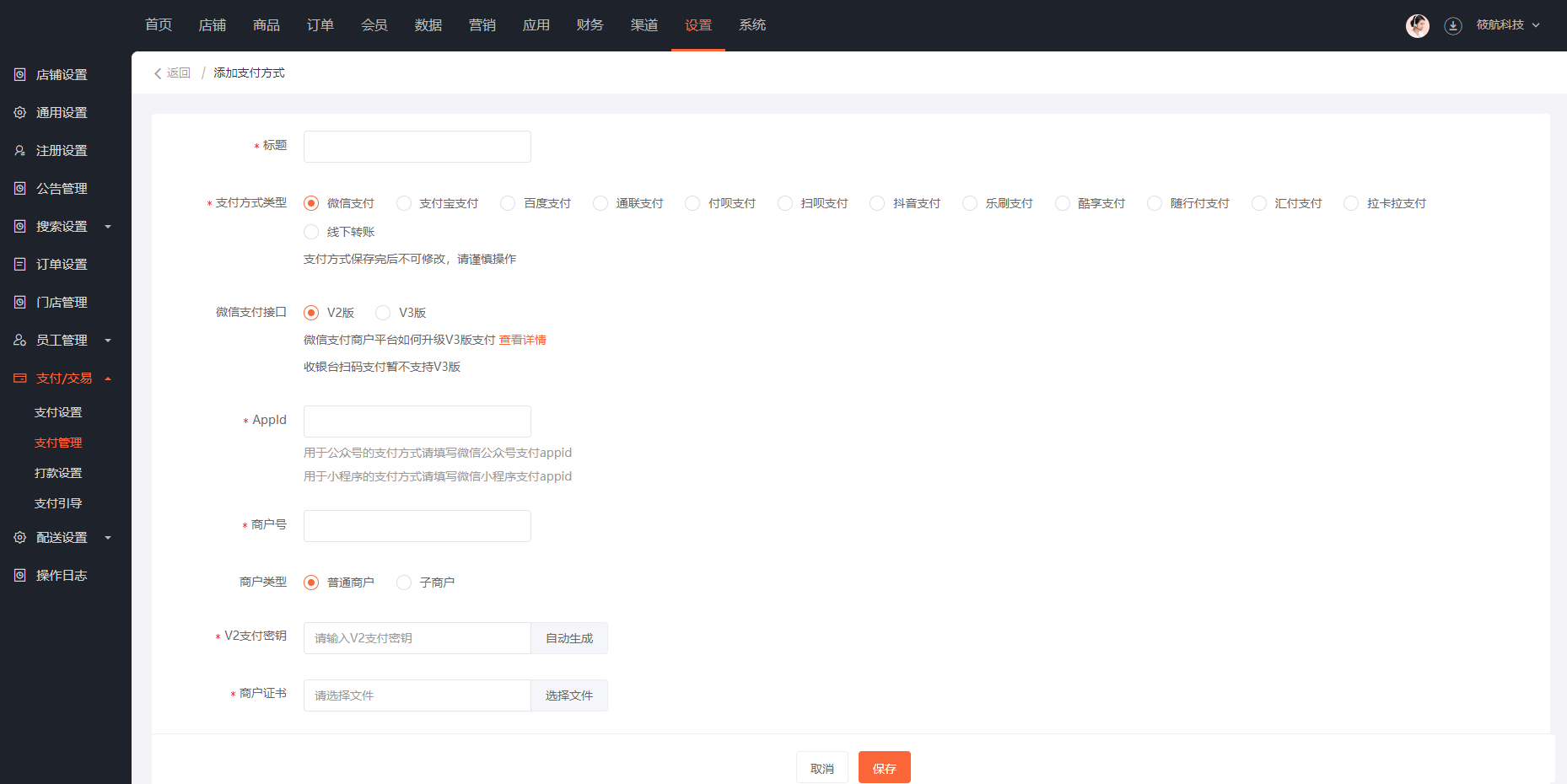Select 付呗支付 payment type
Image resolution: width=1567 pixels, height=784 pixels.
point(692,203)
